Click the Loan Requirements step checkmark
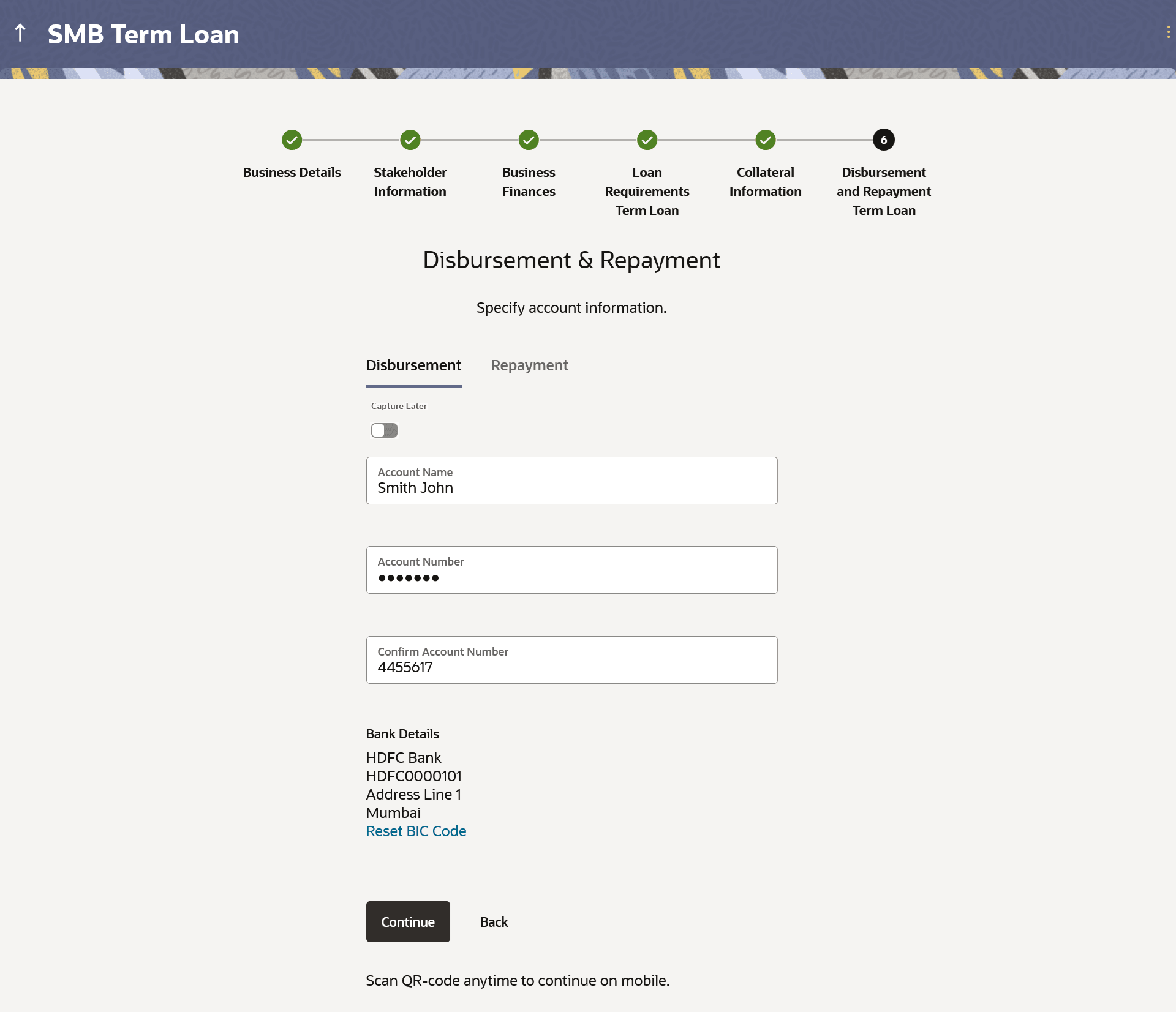 [647, 140]
